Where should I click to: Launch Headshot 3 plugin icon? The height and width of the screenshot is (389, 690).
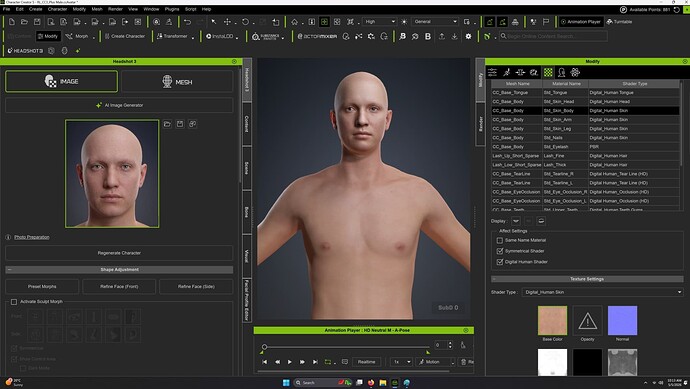[x=25, y=51]
